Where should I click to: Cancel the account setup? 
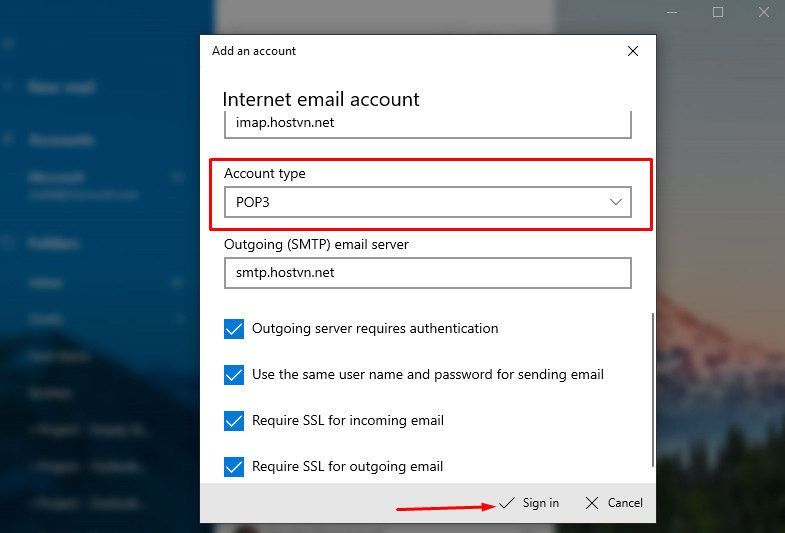(x=614, y=503)
